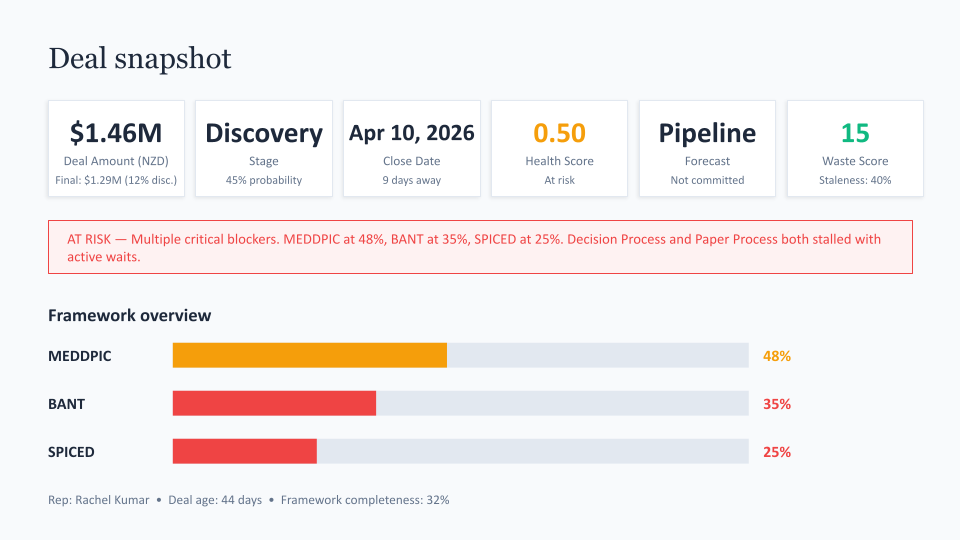This screenshot has height=540, width=960.
Task: Click the red BANT progress bar
Action: [x=274, y=404]
